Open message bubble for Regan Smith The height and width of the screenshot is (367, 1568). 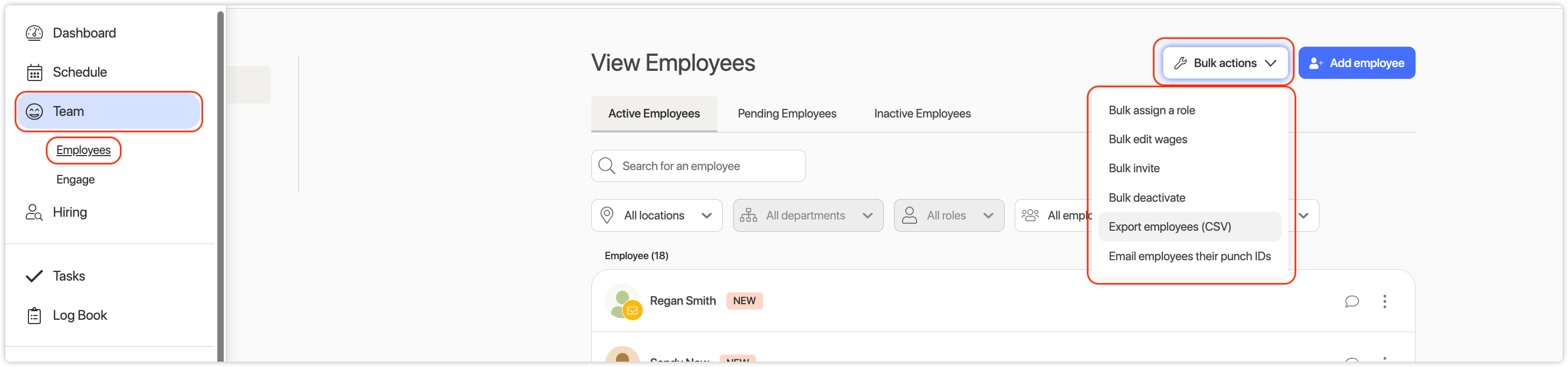(1351, 301)
